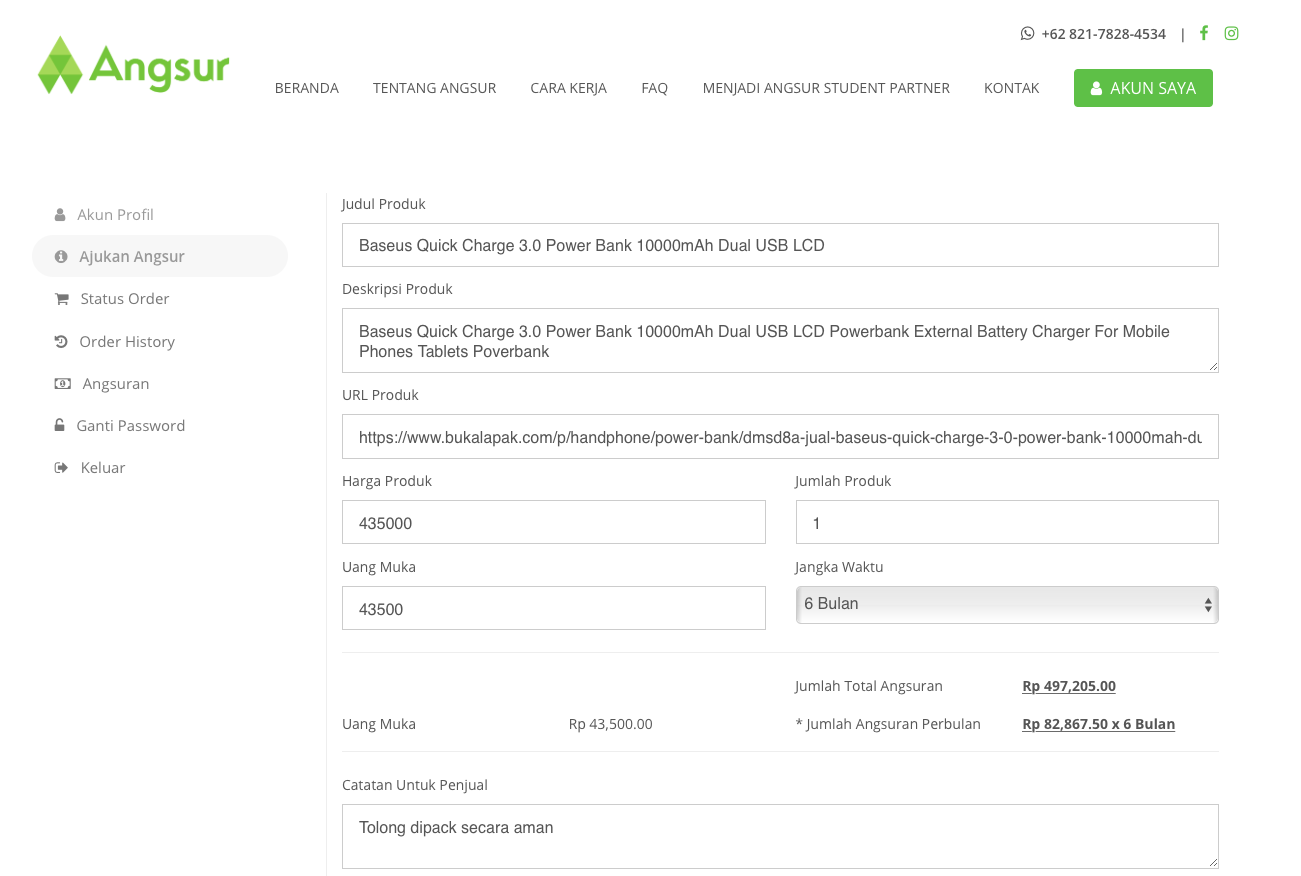Click the Order History clock icon
Image resolution: width=1301 pixels, height=876 pixels.
pos(60,341)
